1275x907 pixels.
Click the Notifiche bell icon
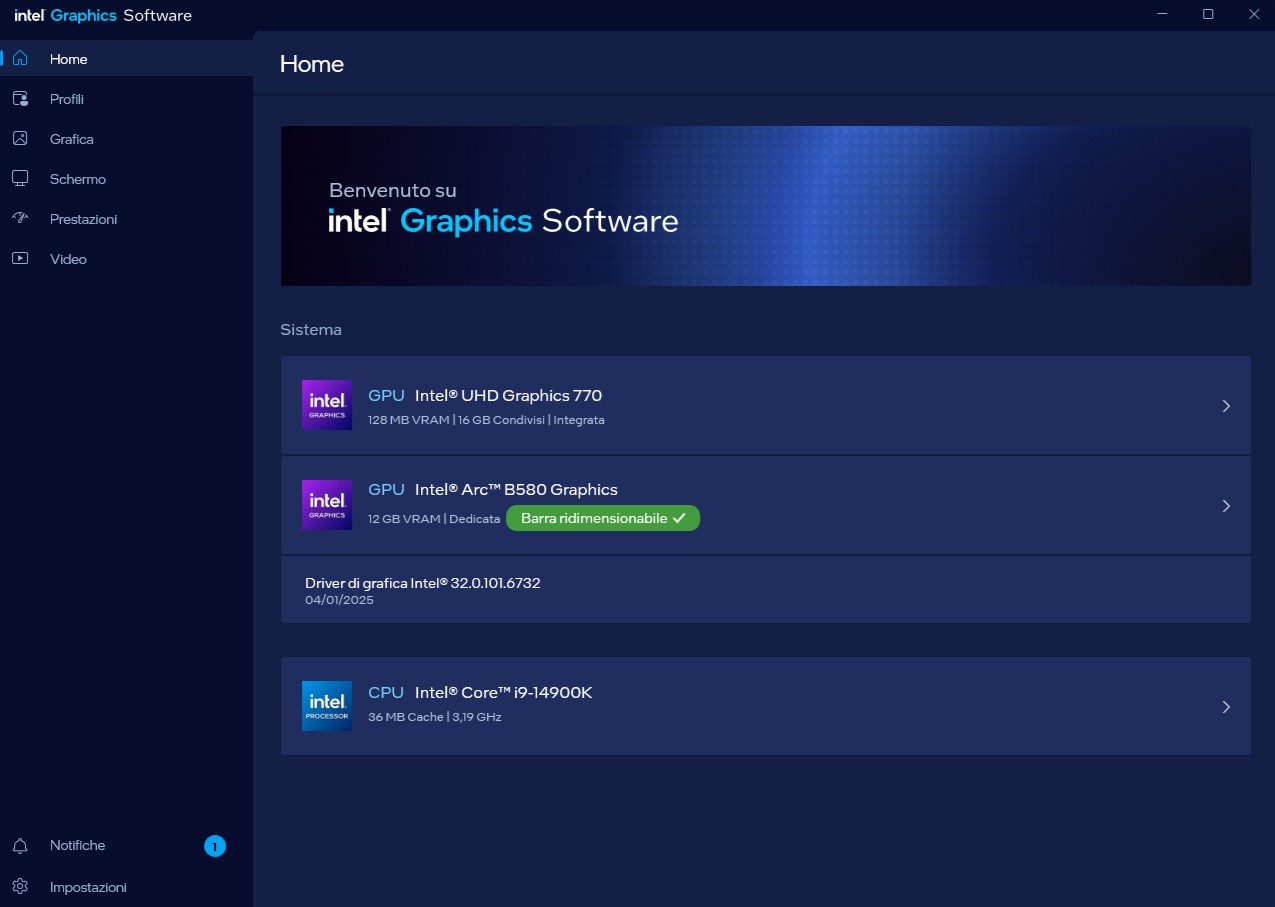20,846
